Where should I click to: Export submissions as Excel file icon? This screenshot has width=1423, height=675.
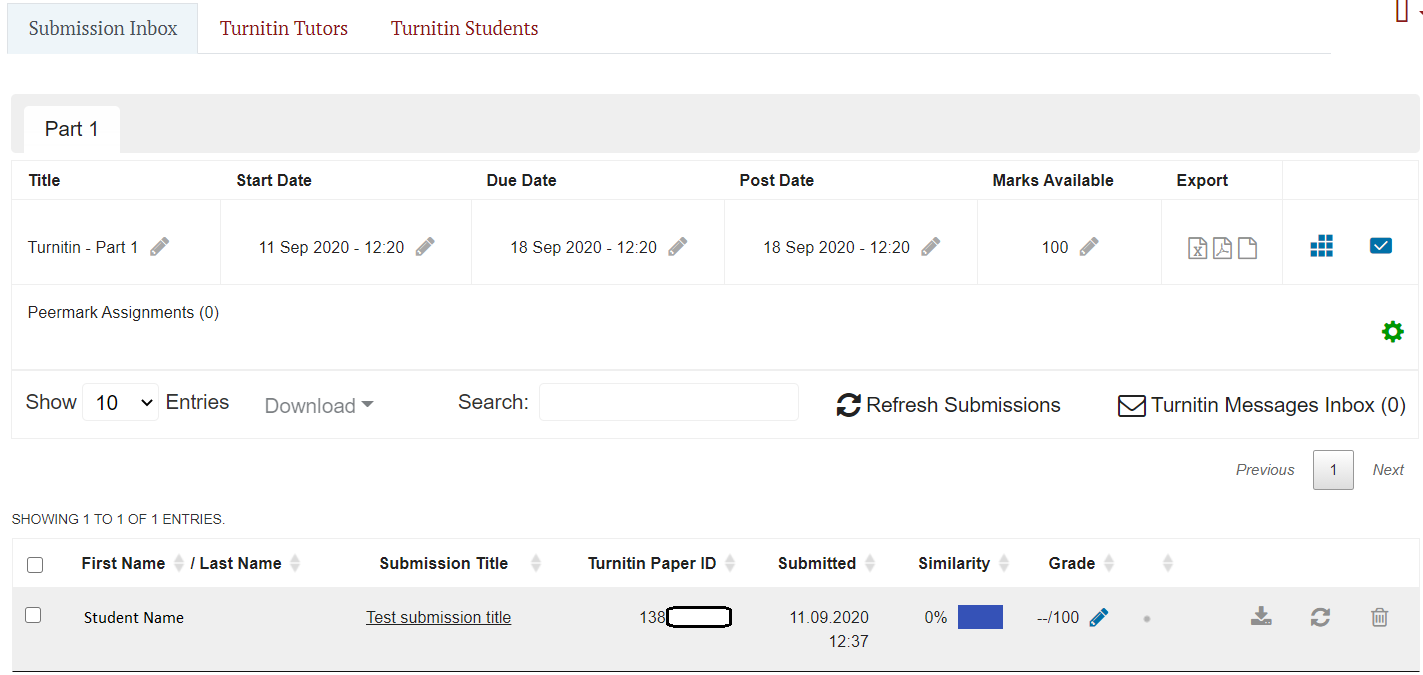[x=1197, y=248]
